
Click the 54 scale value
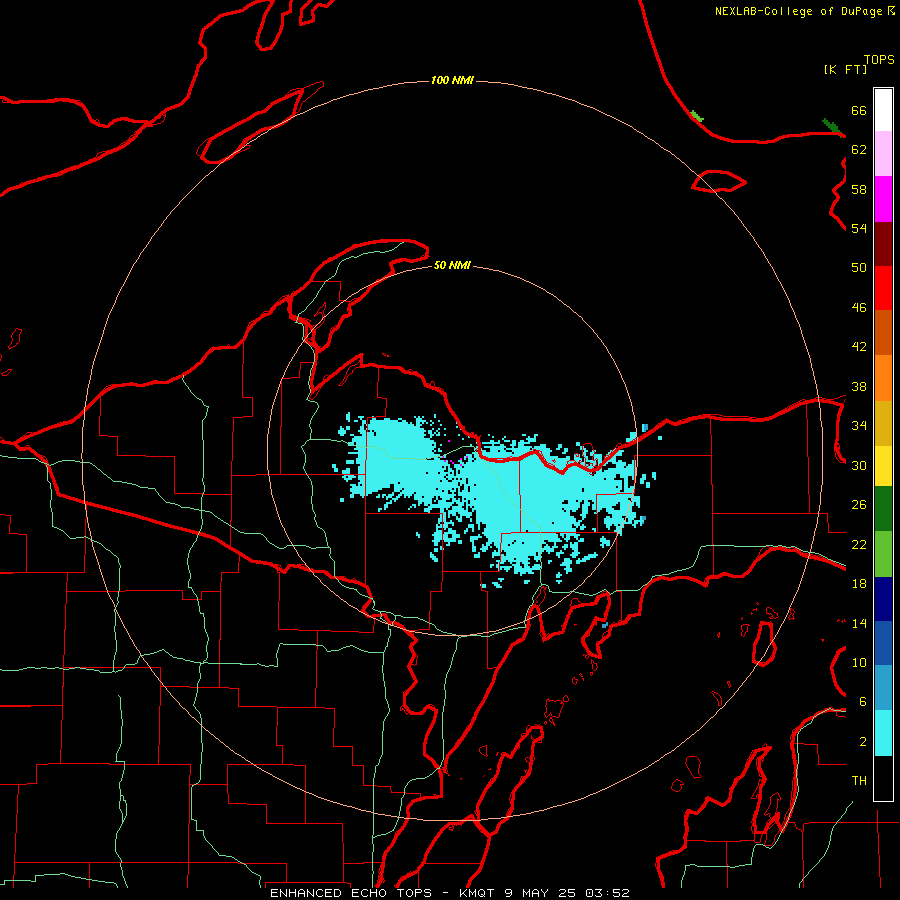[x=859, y=228]
